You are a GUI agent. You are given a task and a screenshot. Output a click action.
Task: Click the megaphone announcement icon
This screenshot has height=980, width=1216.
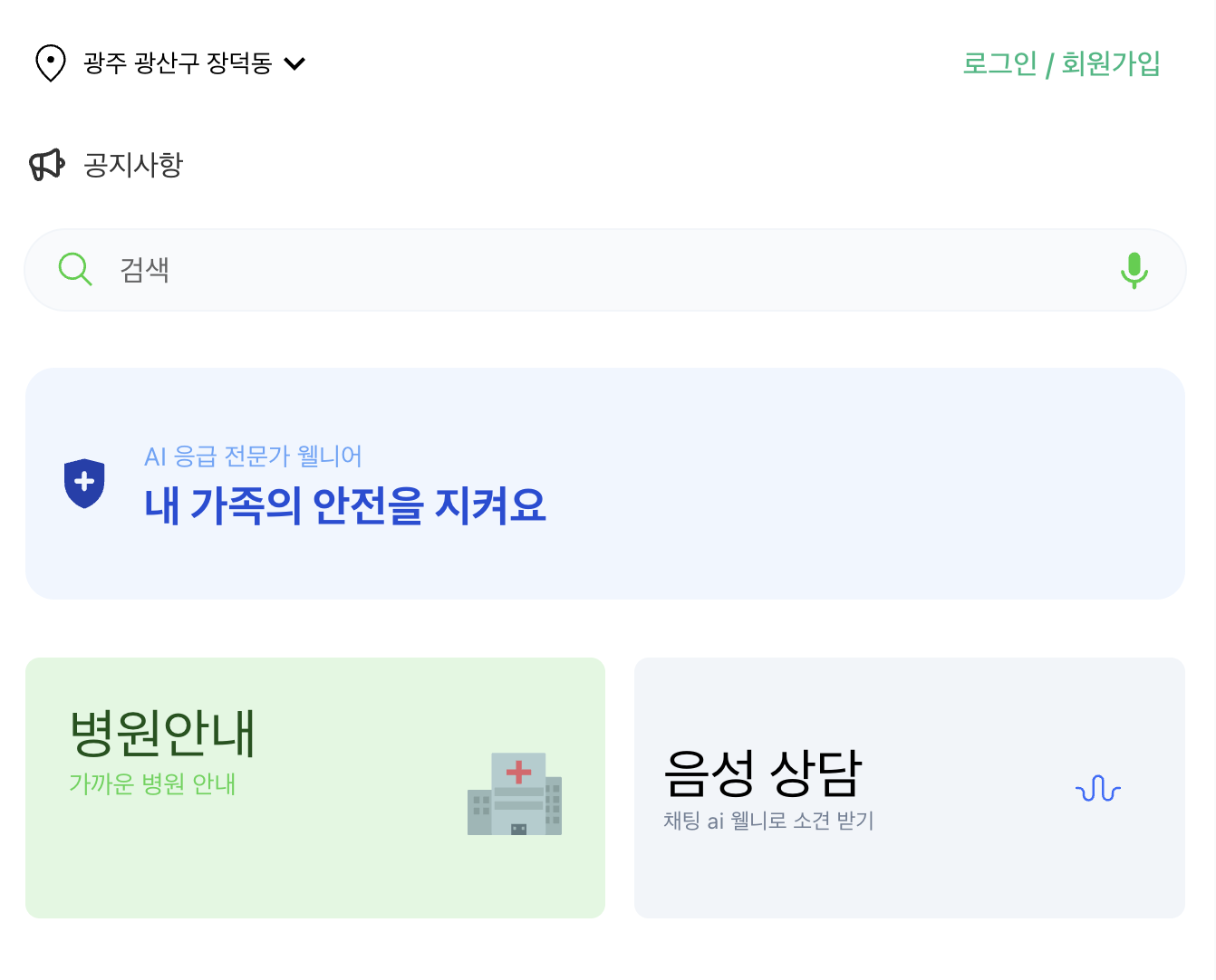(47, 164)
